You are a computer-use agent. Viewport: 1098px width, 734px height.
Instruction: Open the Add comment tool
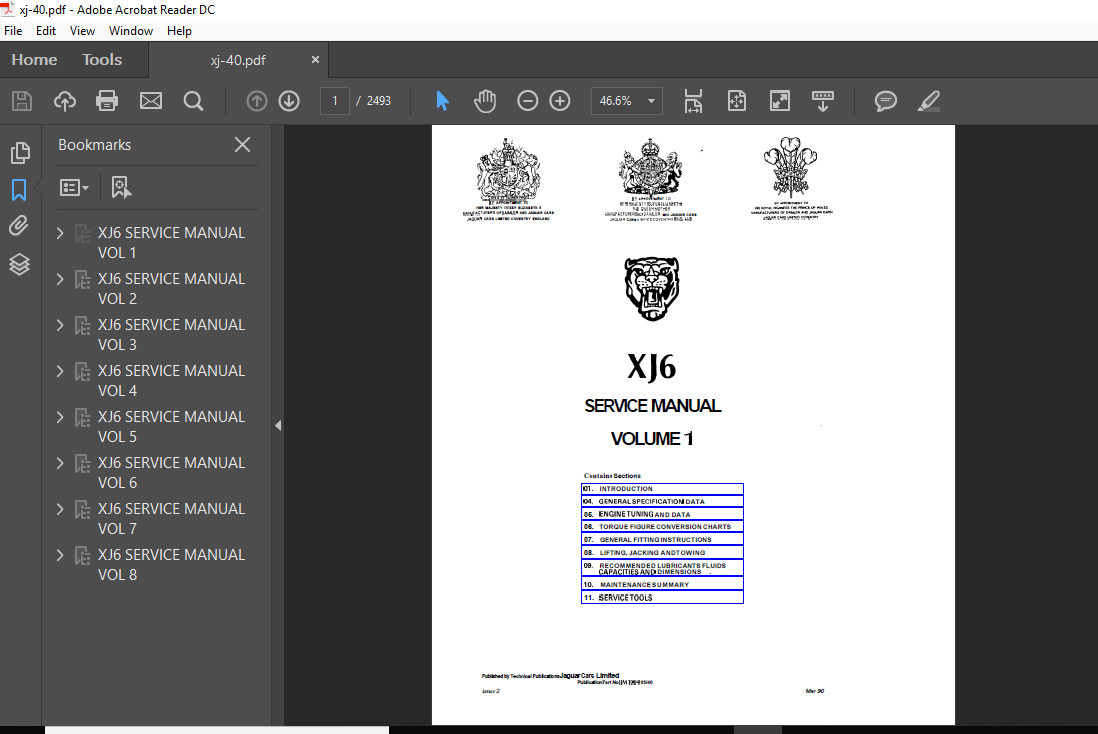coord(885,101)
